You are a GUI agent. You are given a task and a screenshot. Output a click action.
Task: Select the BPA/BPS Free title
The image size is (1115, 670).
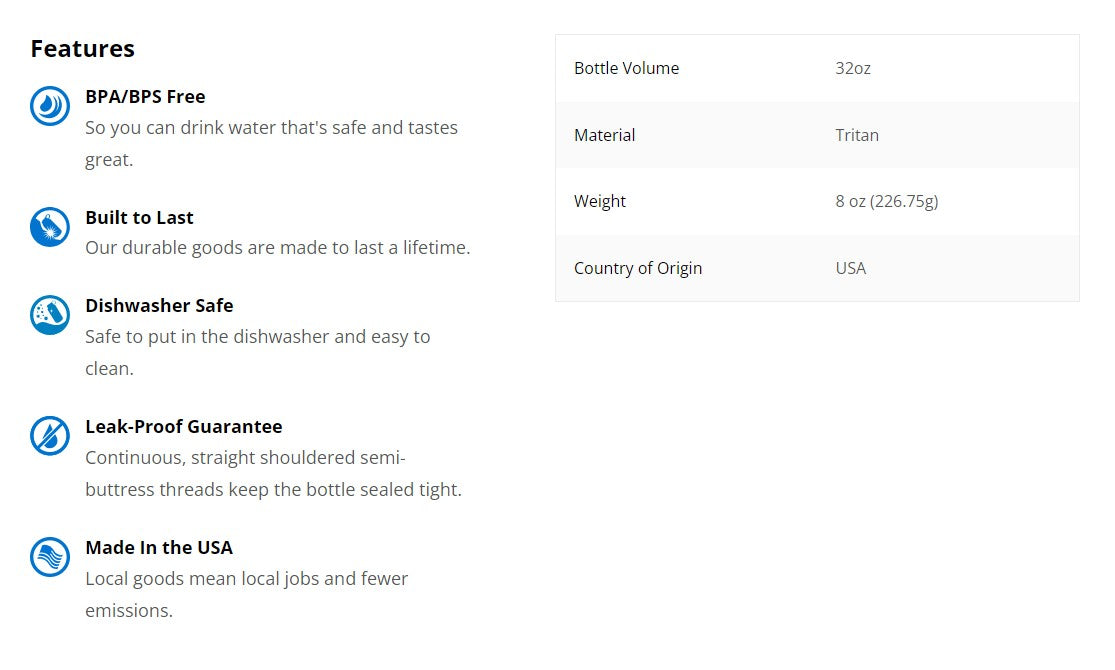pos(145,97)
